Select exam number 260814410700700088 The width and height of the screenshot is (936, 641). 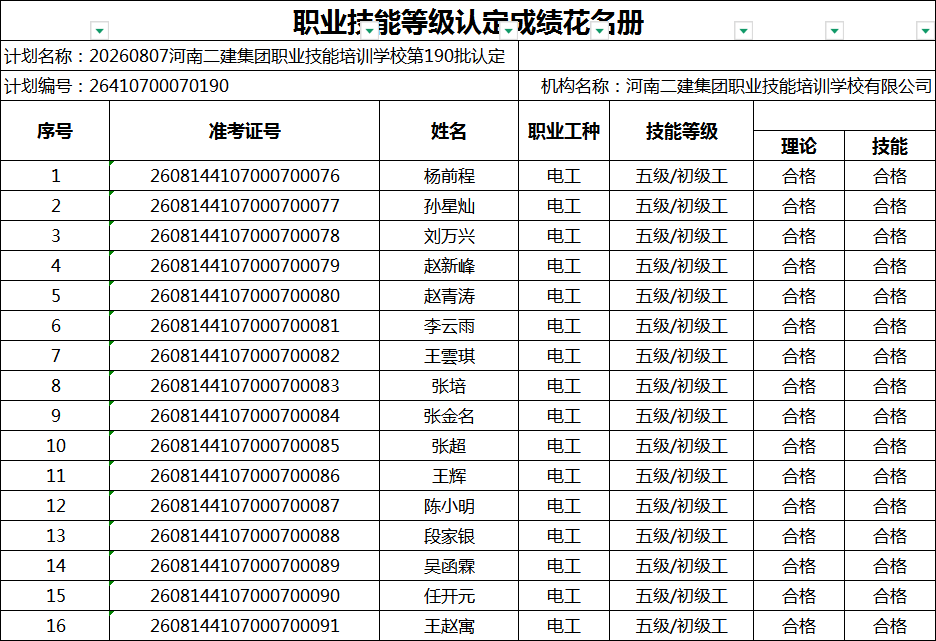click(x=245, y=536)
